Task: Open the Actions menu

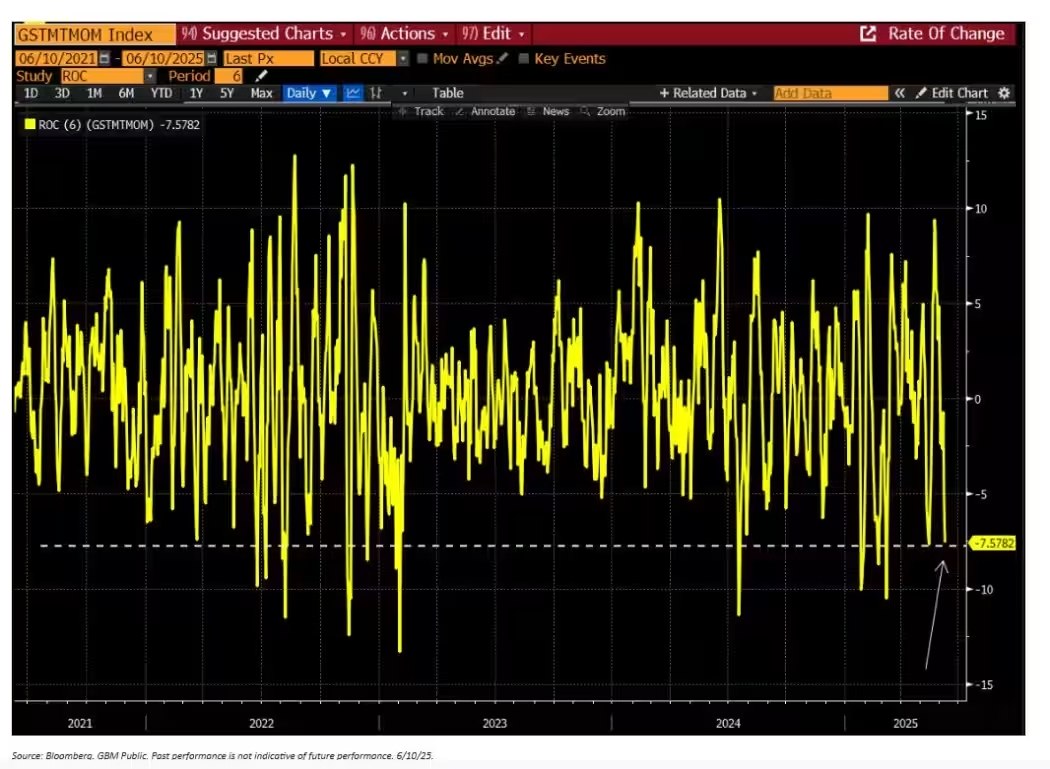Action: [403, 33]
